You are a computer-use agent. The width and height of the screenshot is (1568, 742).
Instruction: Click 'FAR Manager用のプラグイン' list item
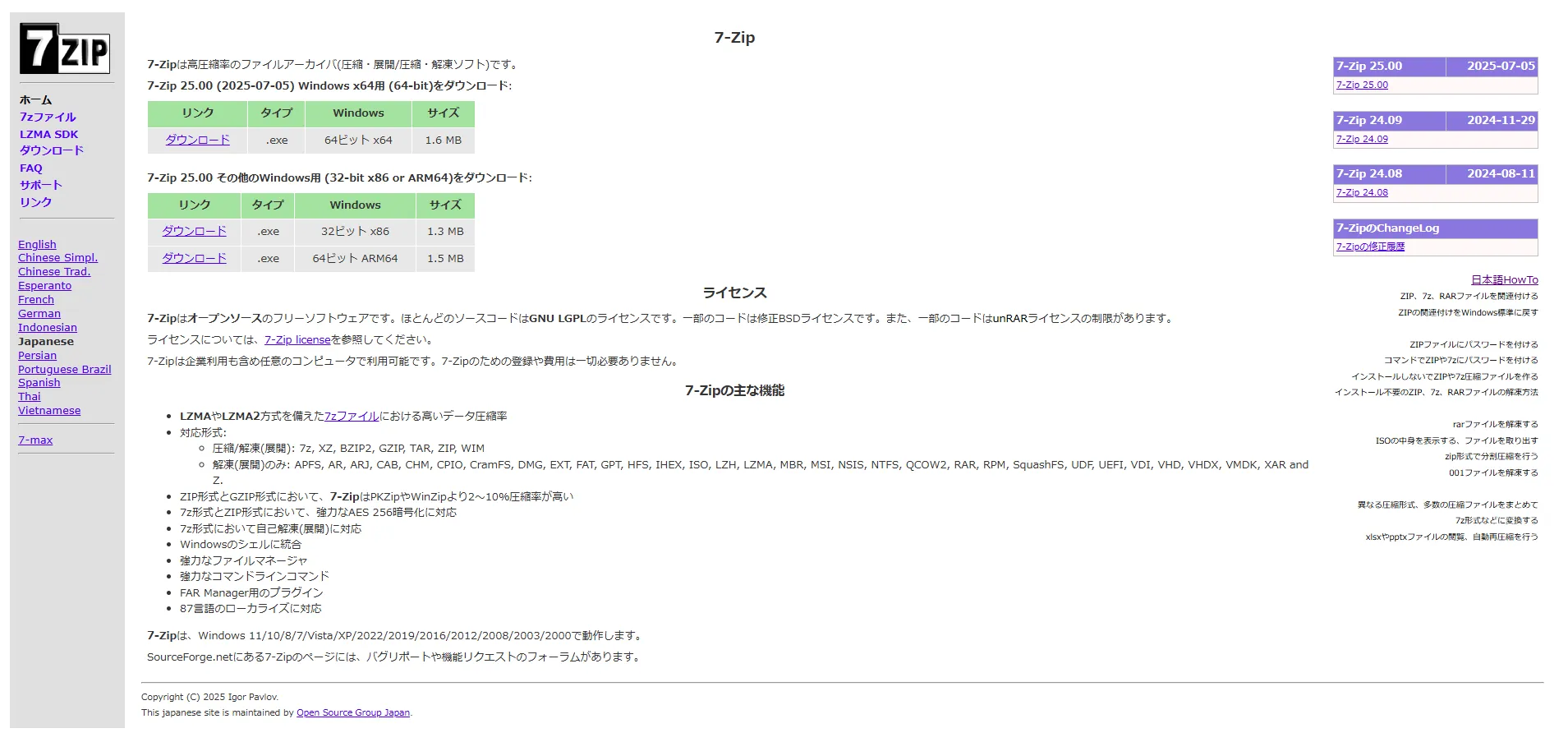pos(251,592)
